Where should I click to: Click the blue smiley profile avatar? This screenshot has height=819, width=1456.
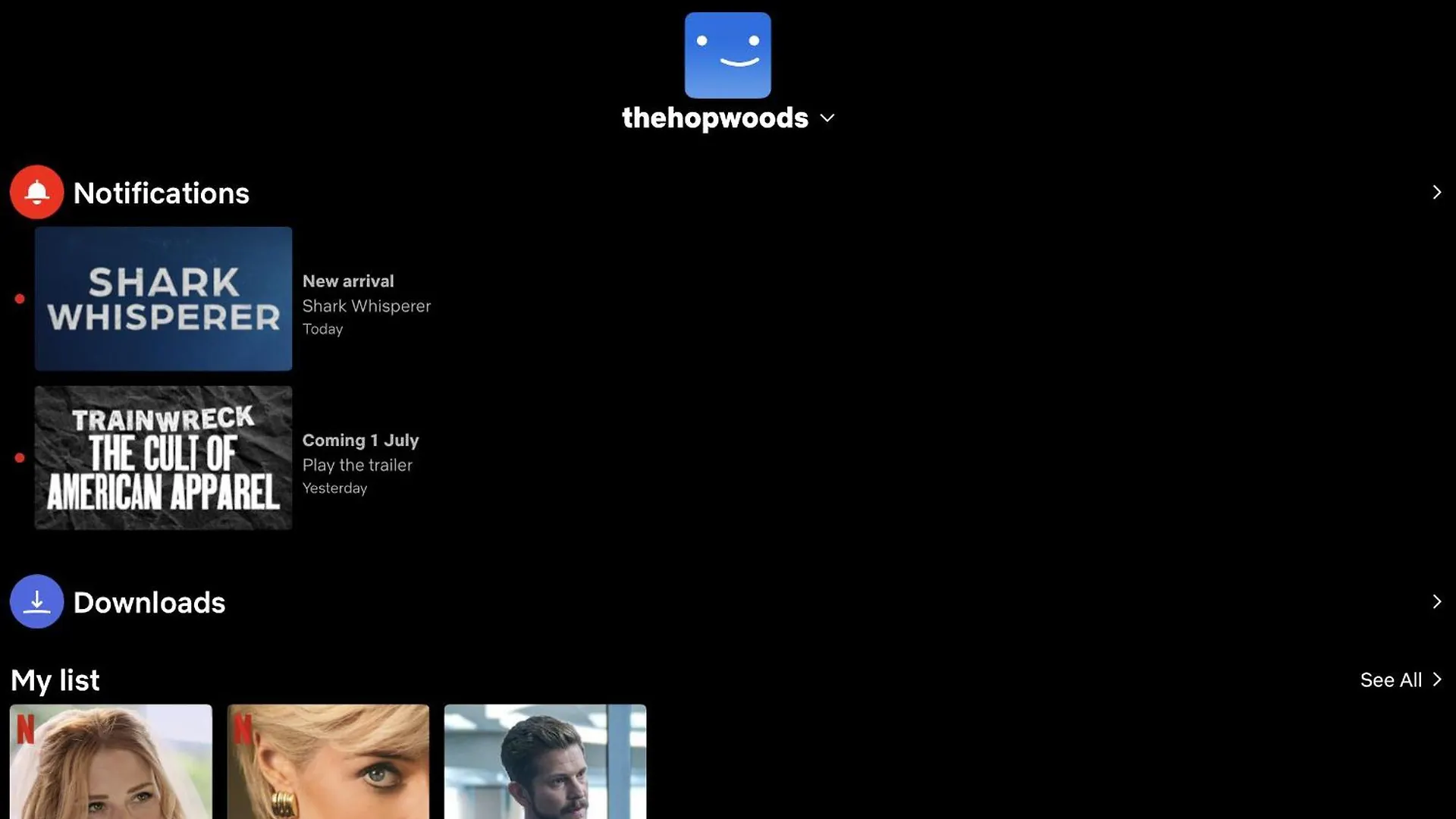tap(727, 55)
